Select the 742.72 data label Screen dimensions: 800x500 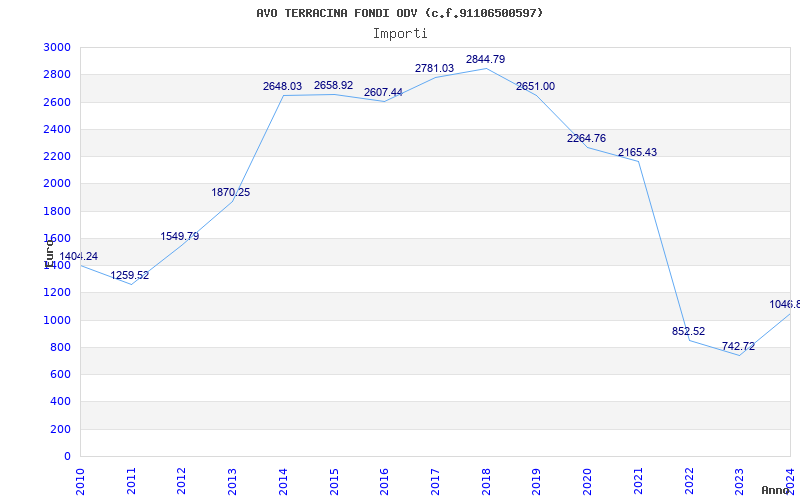(738, 346)
